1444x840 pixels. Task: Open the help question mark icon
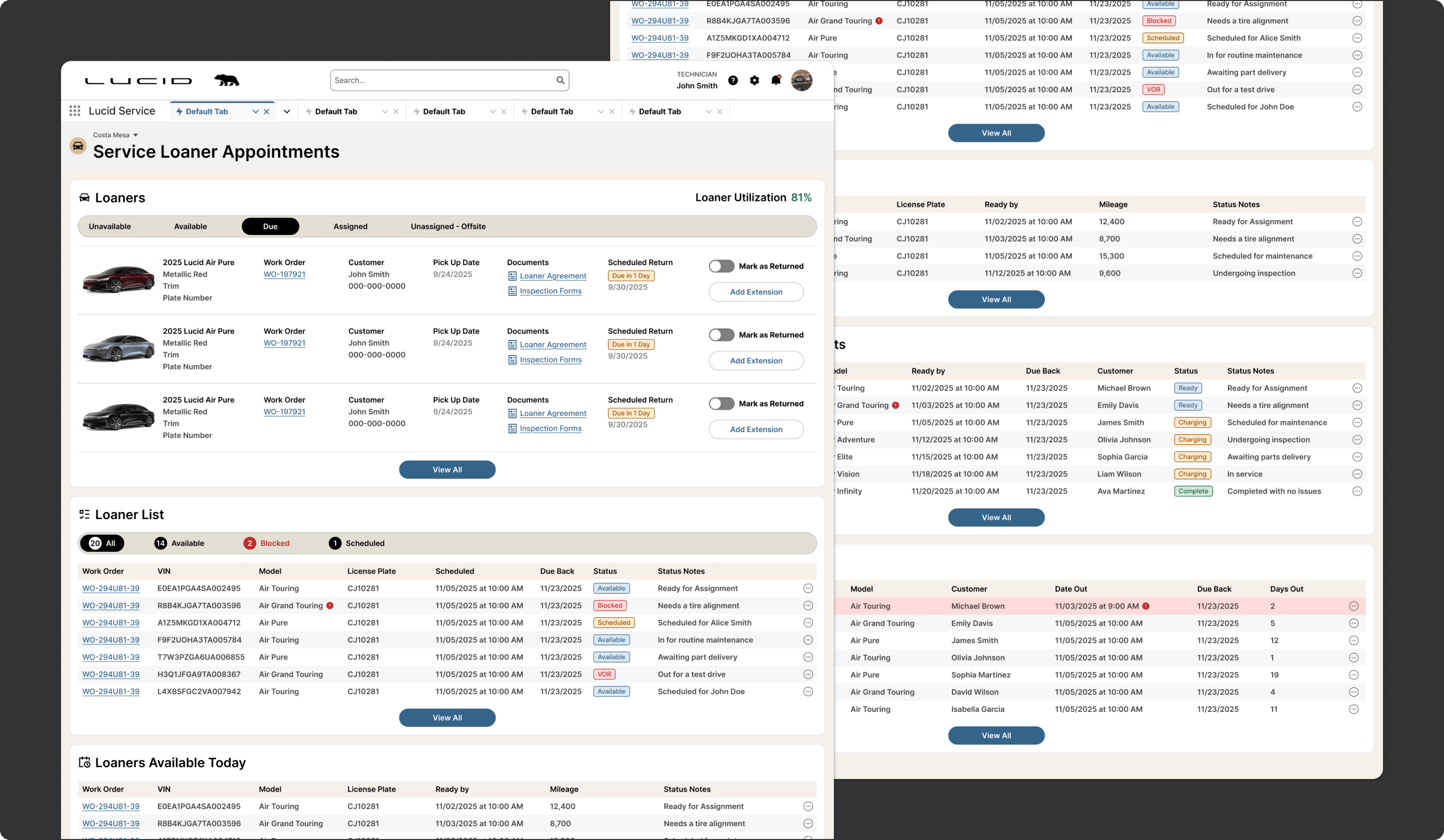pyautogui.click(x=733, y=80)
